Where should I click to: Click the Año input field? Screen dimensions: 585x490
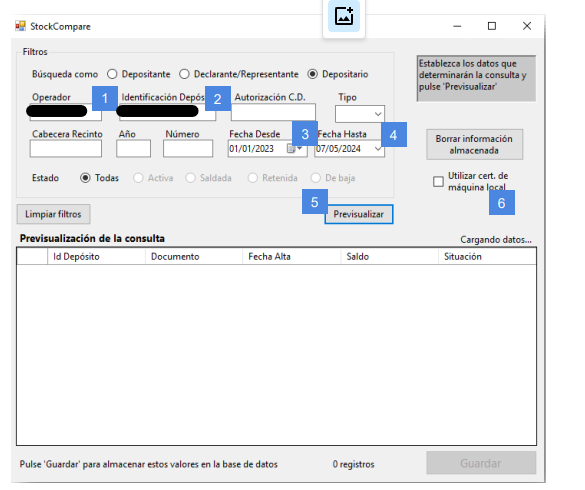tap(134, 149)
